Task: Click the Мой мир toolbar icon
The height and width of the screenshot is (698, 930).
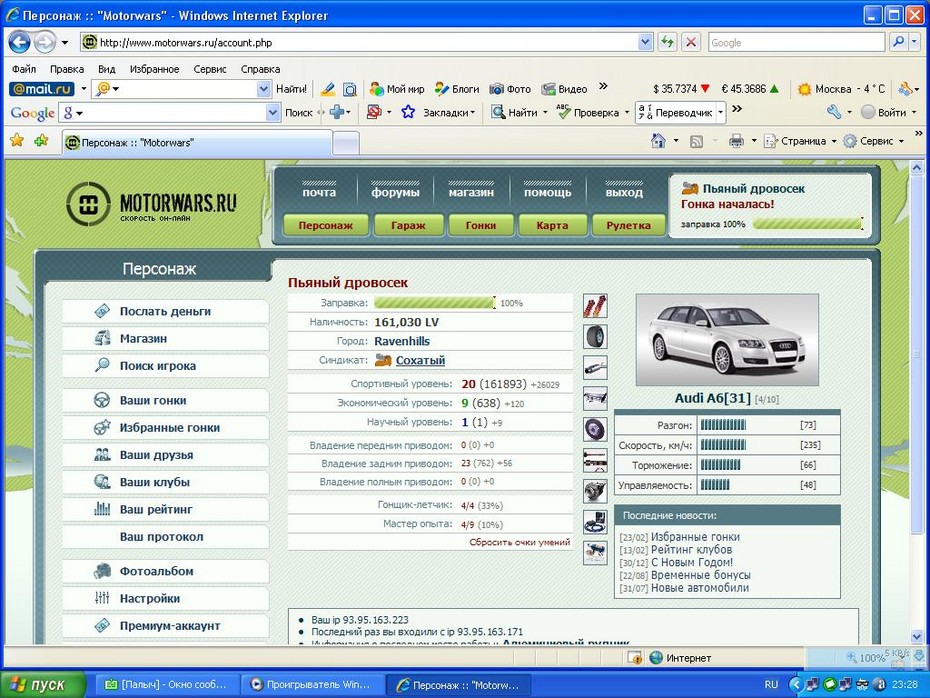Action: 376,89
